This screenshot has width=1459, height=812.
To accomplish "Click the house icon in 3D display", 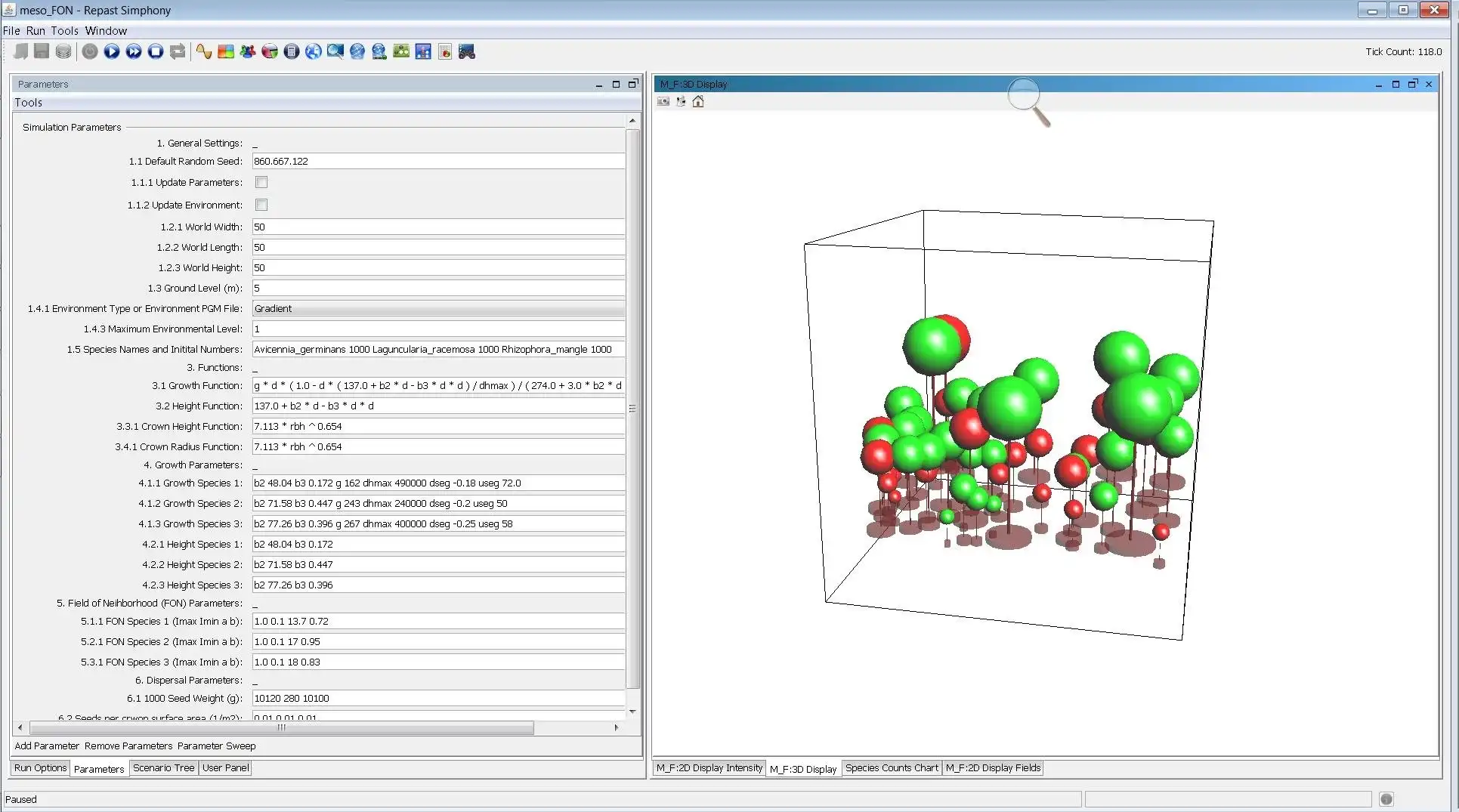I will (698, 102).
